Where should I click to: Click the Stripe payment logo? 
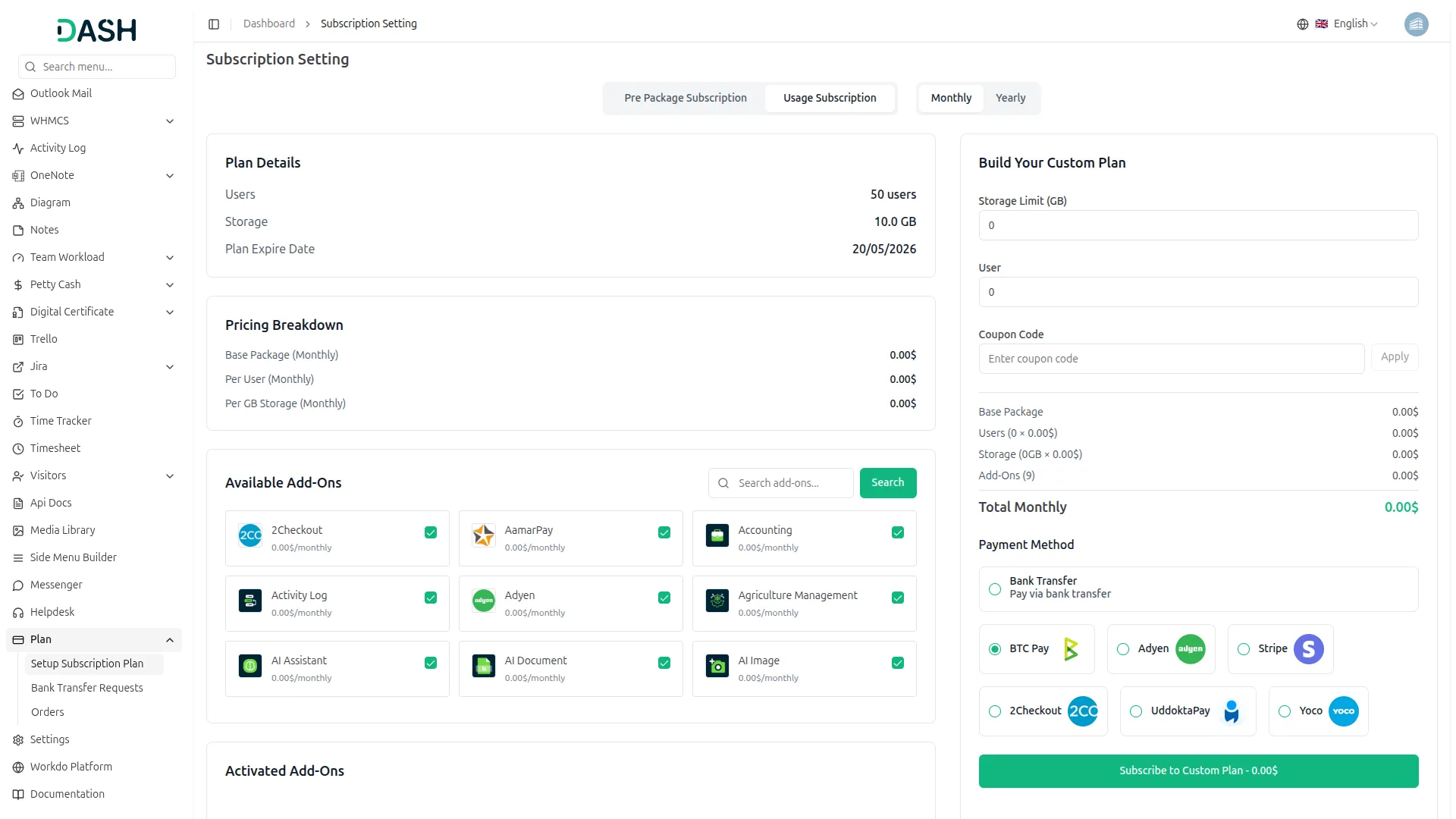coord(1308,649)
